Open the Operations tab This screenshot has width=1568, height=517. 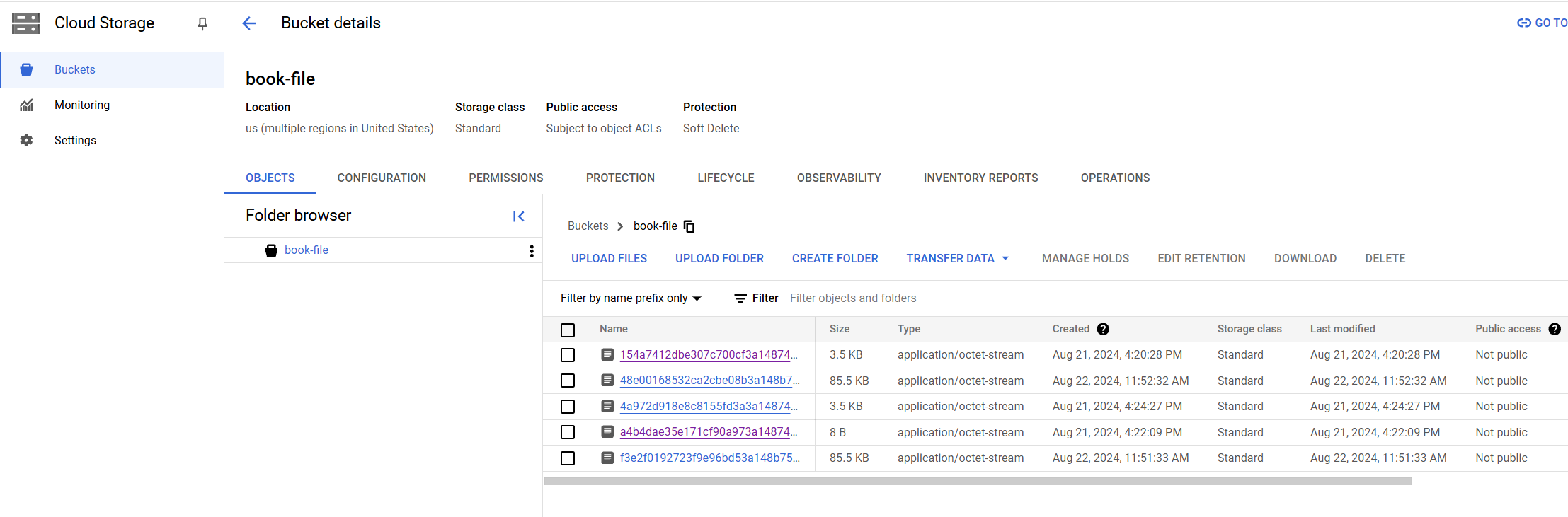1115,178
